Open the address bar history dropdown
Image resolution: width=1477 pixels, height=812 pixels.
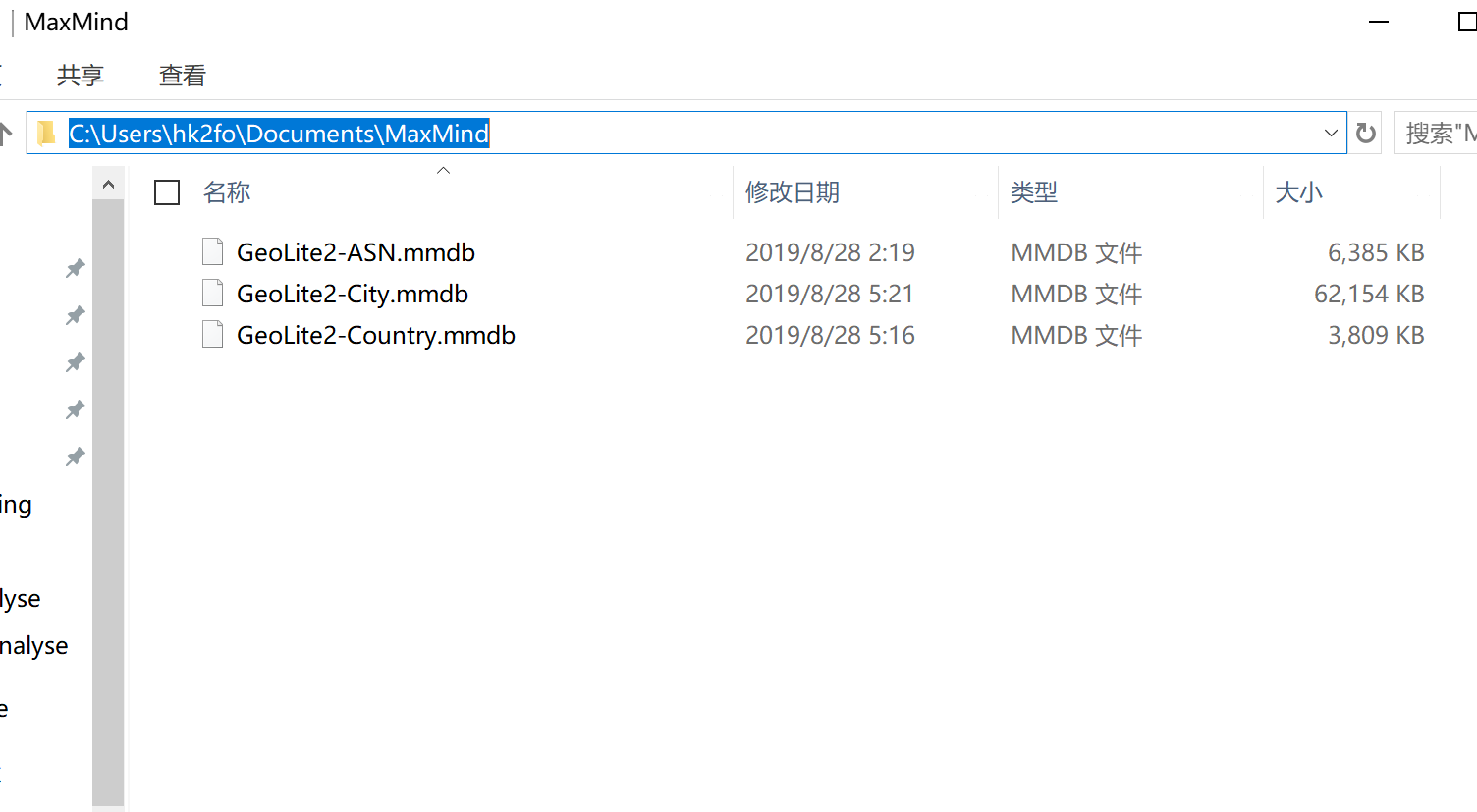click(1331, 133)
